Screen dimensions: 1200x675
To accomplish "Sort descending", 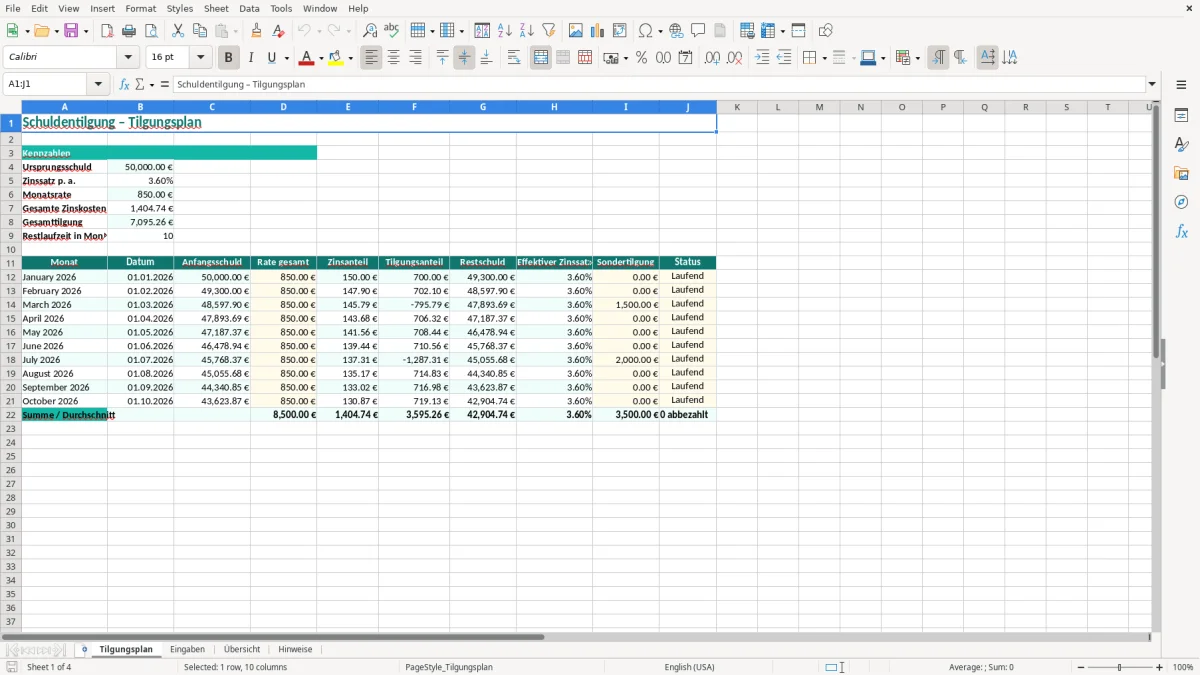I will coord(527,31).
